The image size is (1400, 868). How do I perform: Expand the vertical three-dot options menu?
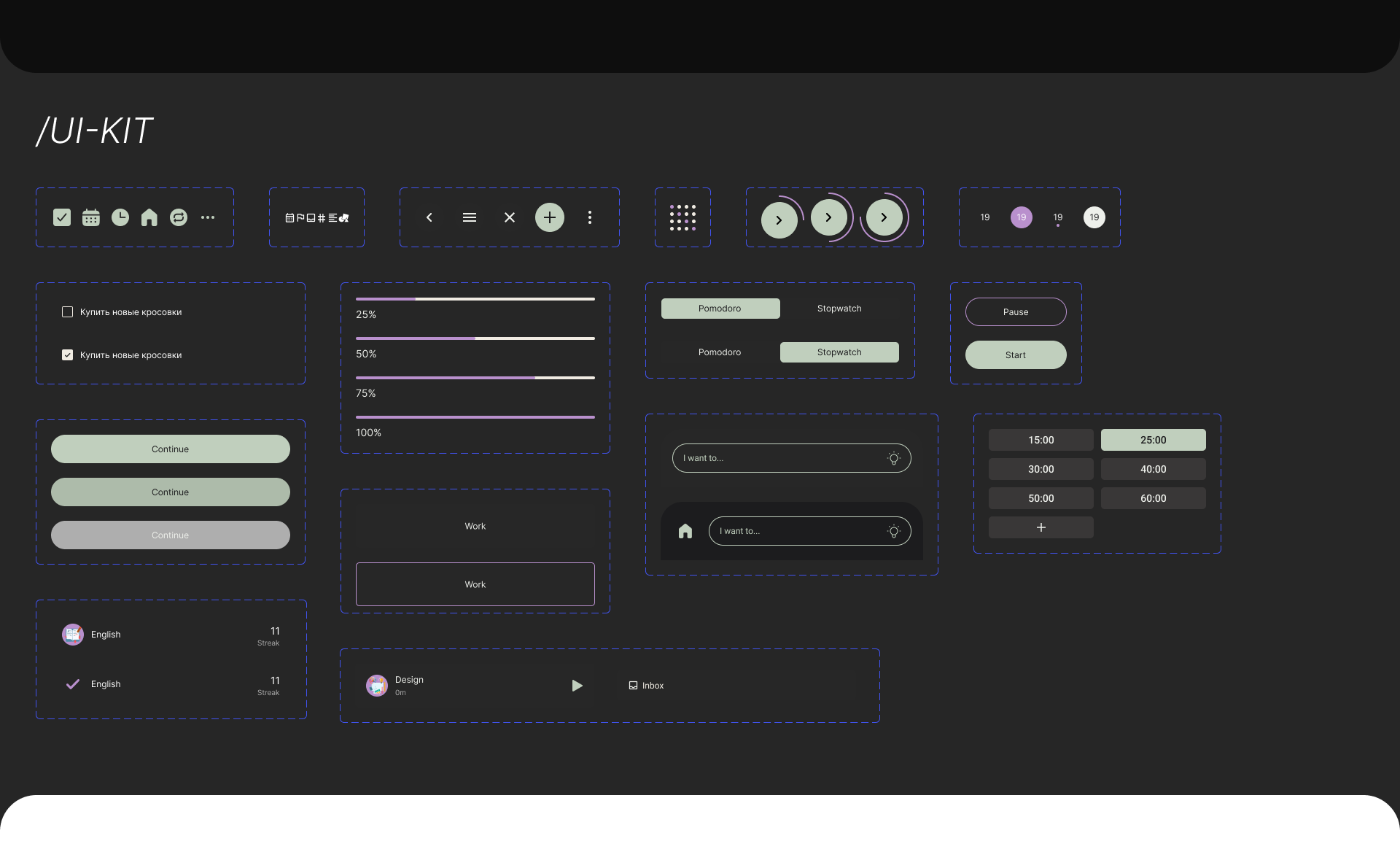point(590,217)
